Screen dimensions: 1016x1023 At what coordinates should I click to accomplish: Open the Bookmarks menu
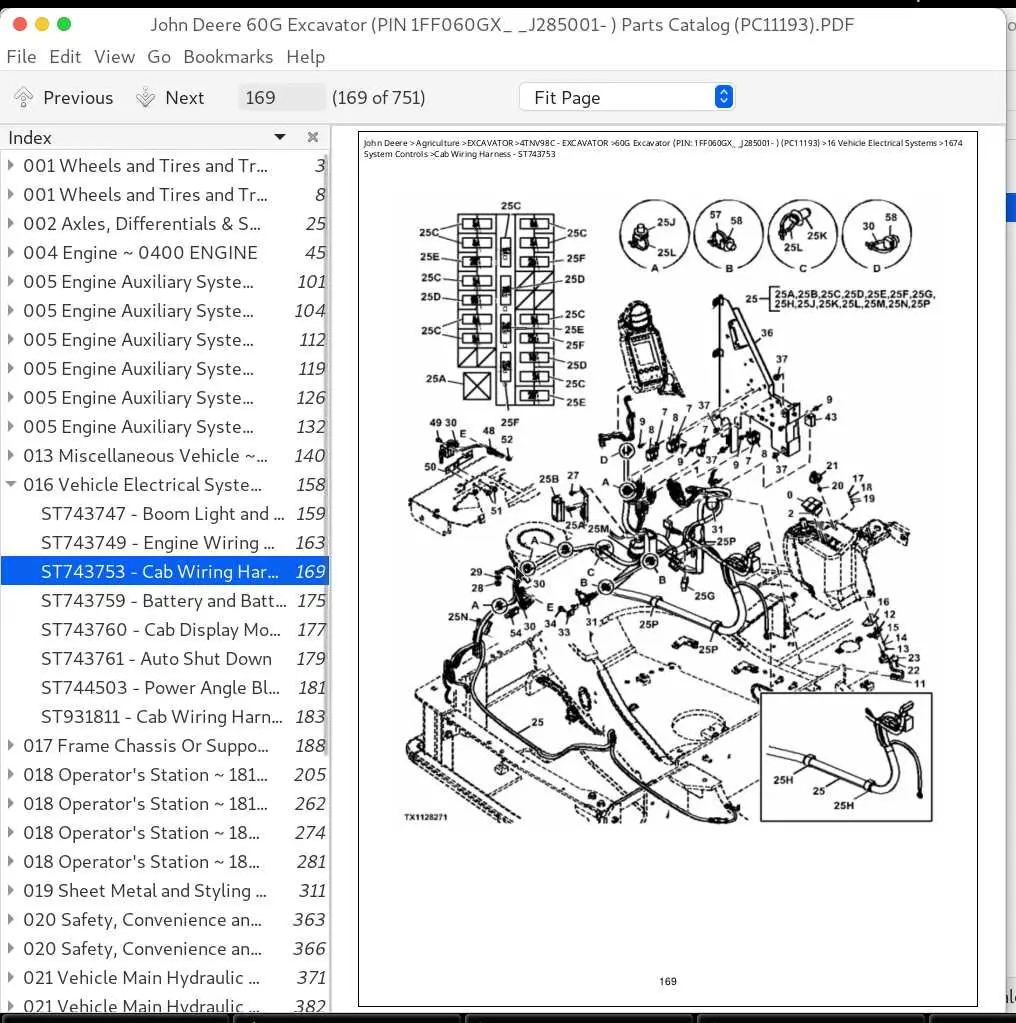(x=228, y=57)
